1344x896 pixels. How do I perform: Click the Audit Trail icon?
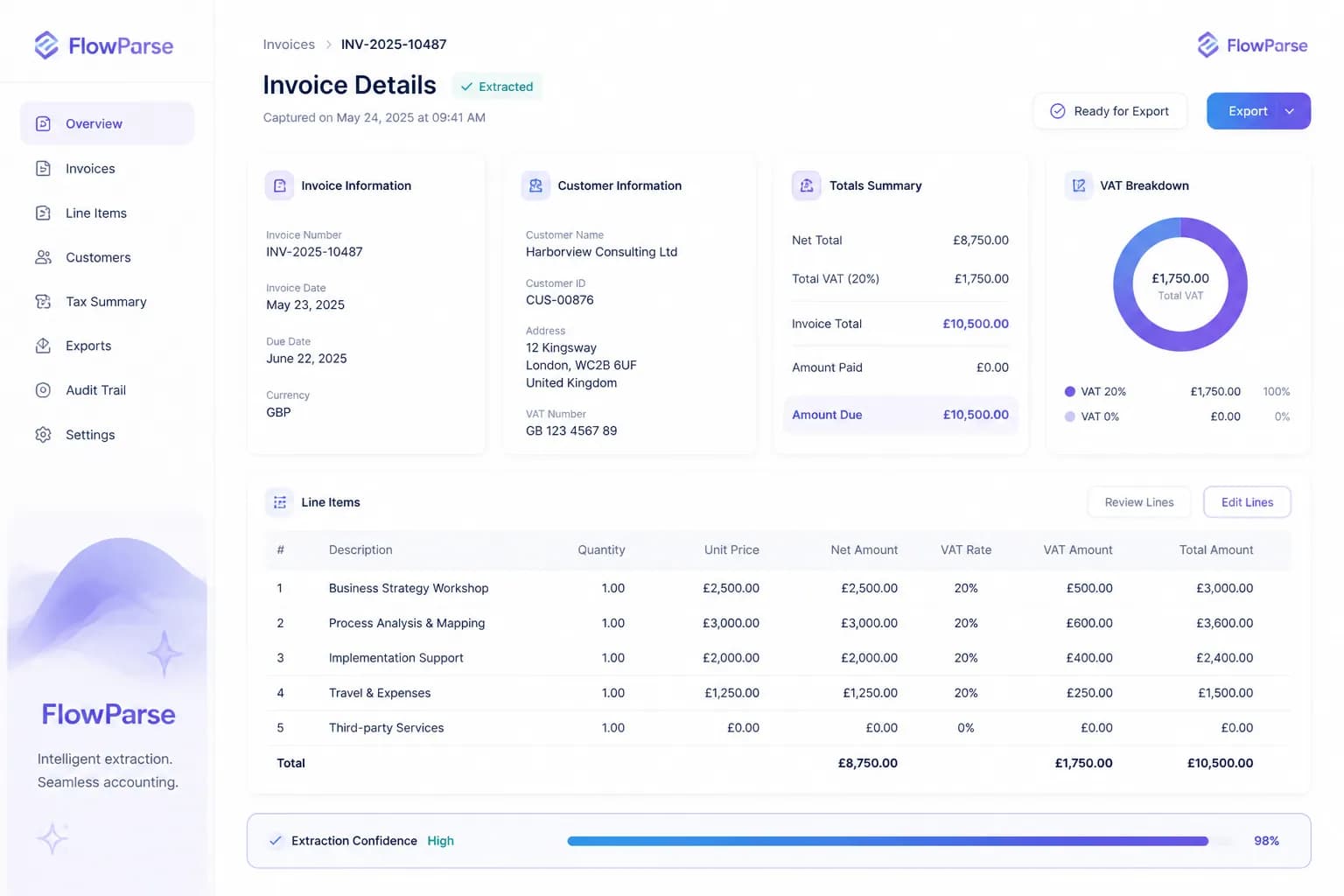[x=43, y=390]
